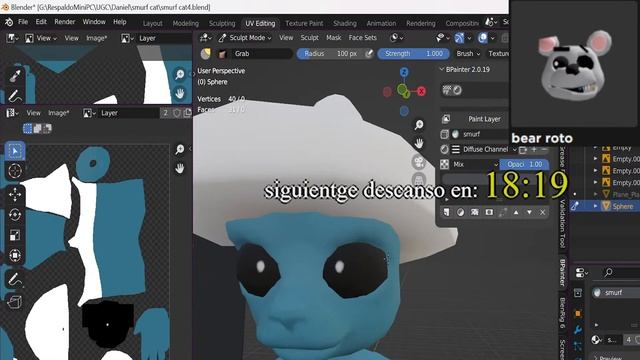Image resolution: width=640 pixels, height=360 pixels.
Task: Open the Face Sets menu
Action: pos(362,38)
